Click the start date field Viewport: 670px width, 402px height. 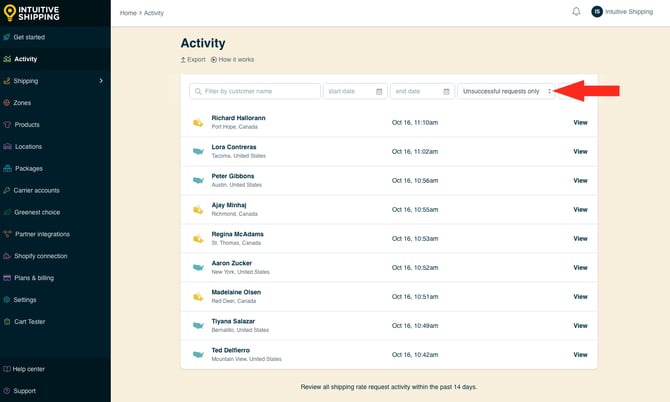(x=355, y=91)
